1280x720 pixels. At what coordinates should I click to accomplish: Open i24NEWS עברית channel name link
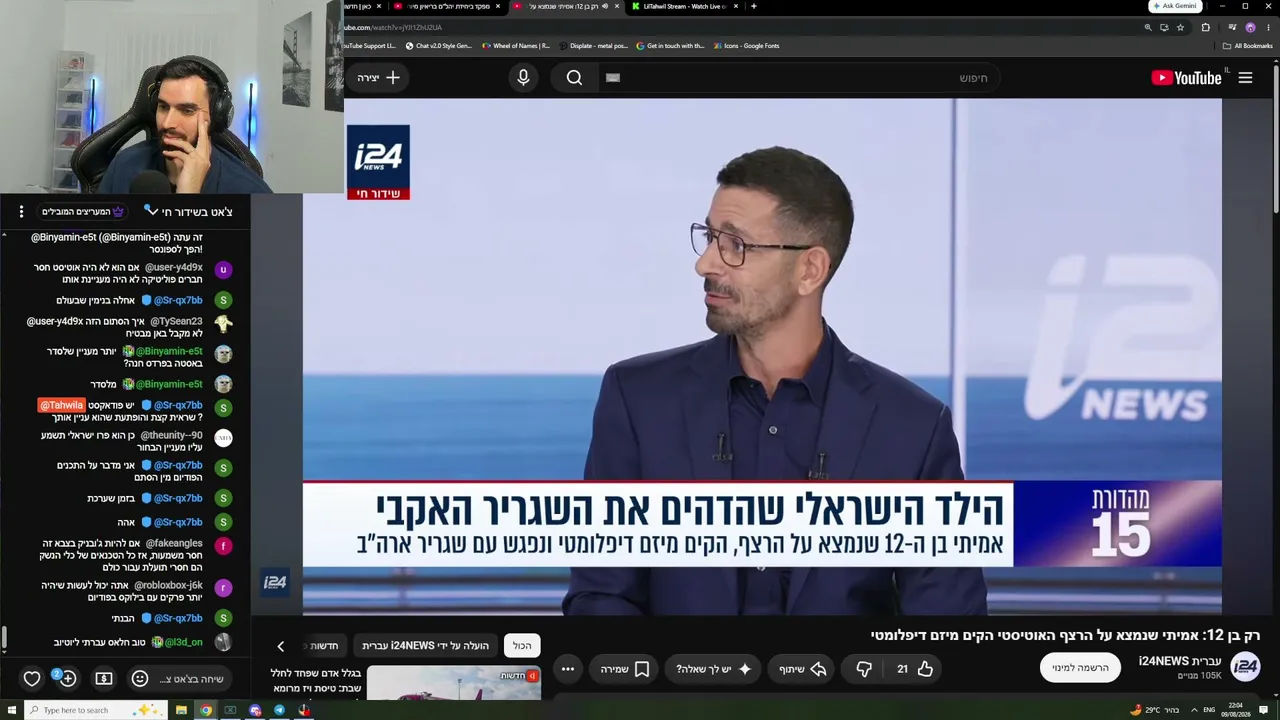click(x=1180, y=661)
